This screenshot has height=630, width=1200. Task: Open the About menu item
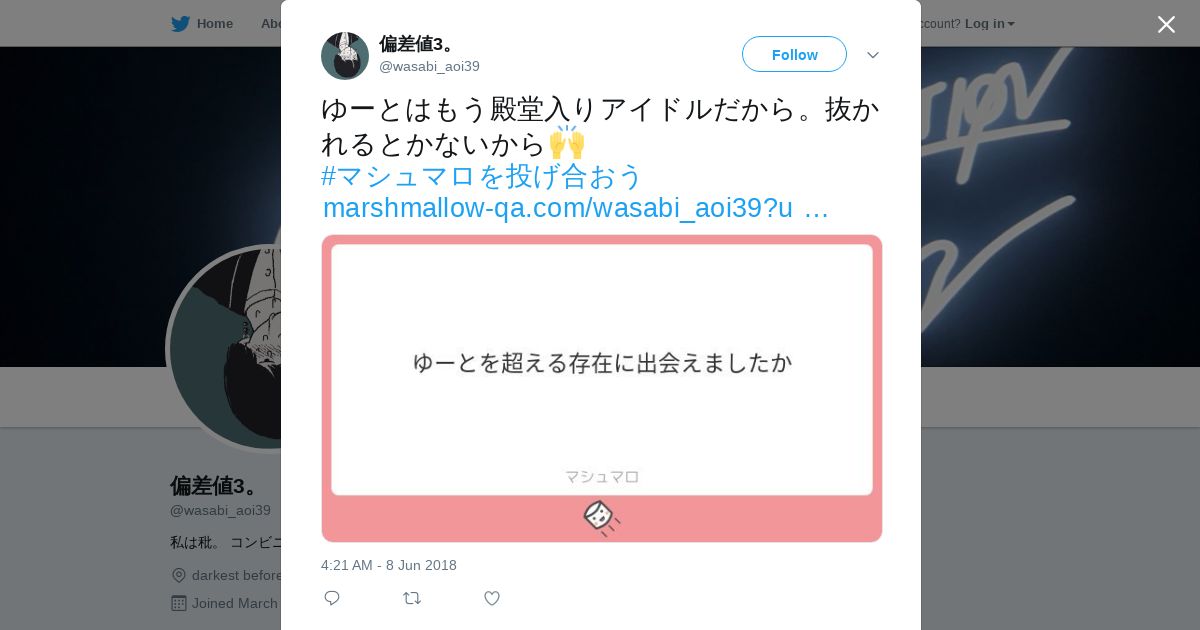click(272, 23)
